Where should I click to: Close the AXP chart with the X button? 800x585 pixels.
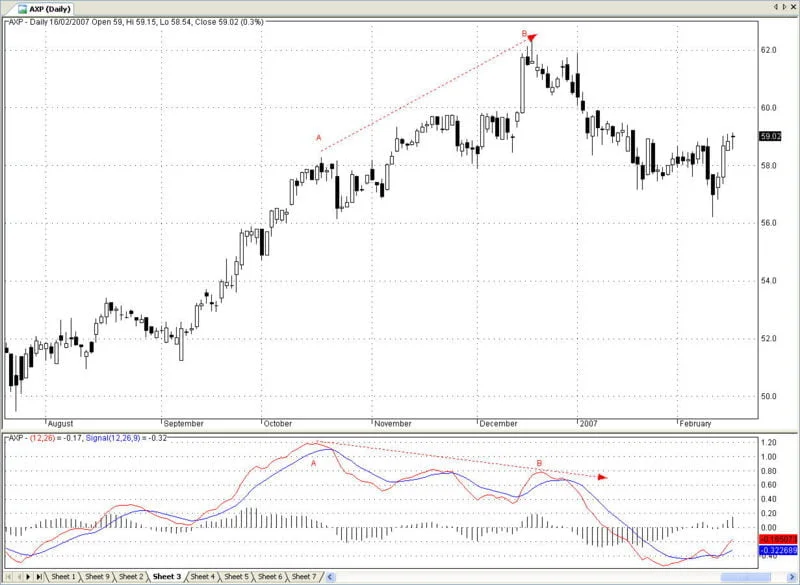pyautogui.click(x=794, y=7)
